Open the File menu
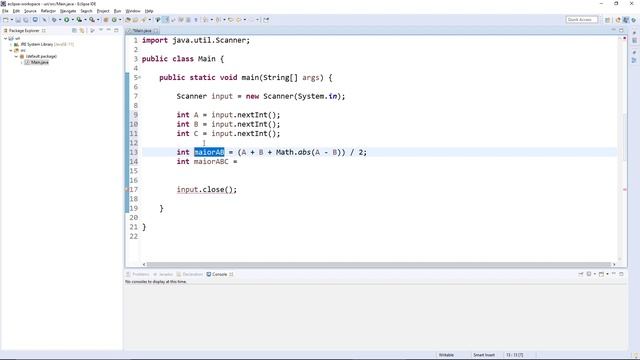Image resolution: width=640 pixels, height=360 pixels. pyautogui.click(x=5, y=11)
